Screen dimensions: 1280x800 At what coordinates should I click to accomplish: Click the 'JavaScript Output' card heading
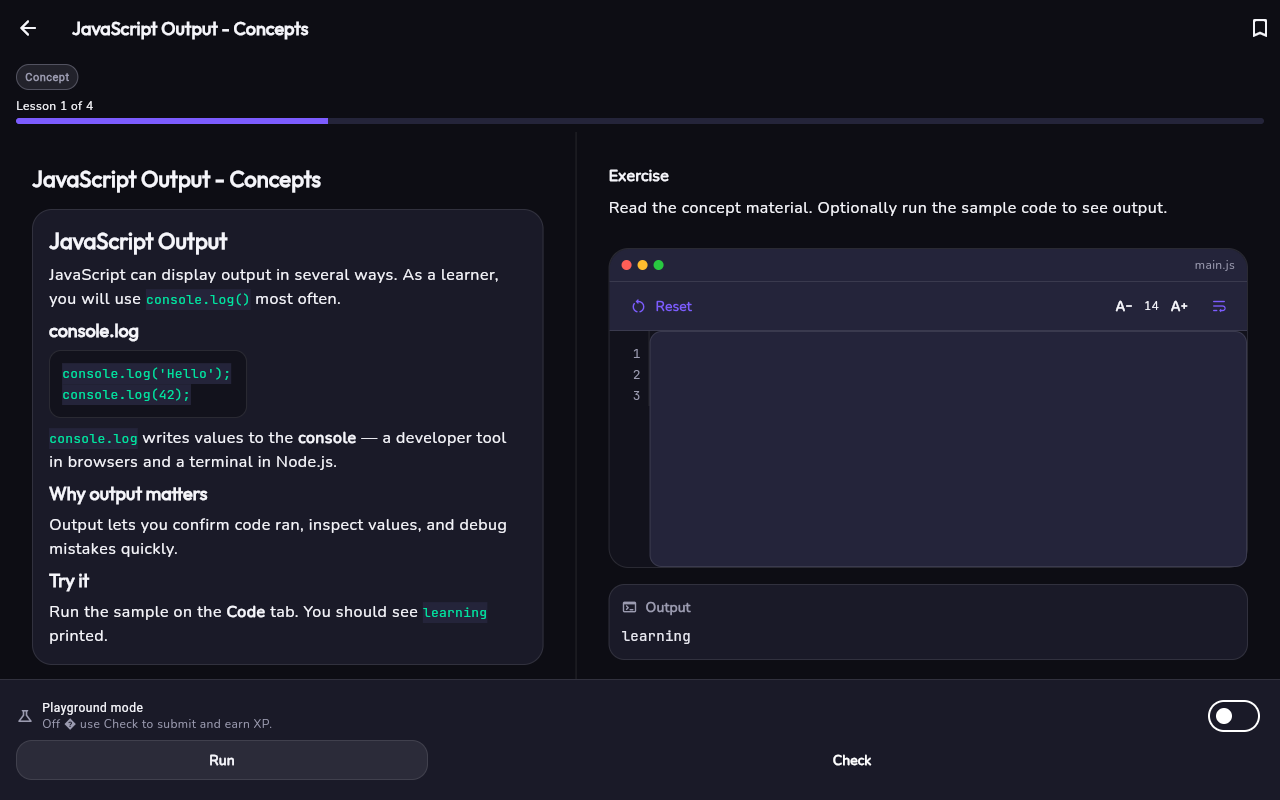138,241
